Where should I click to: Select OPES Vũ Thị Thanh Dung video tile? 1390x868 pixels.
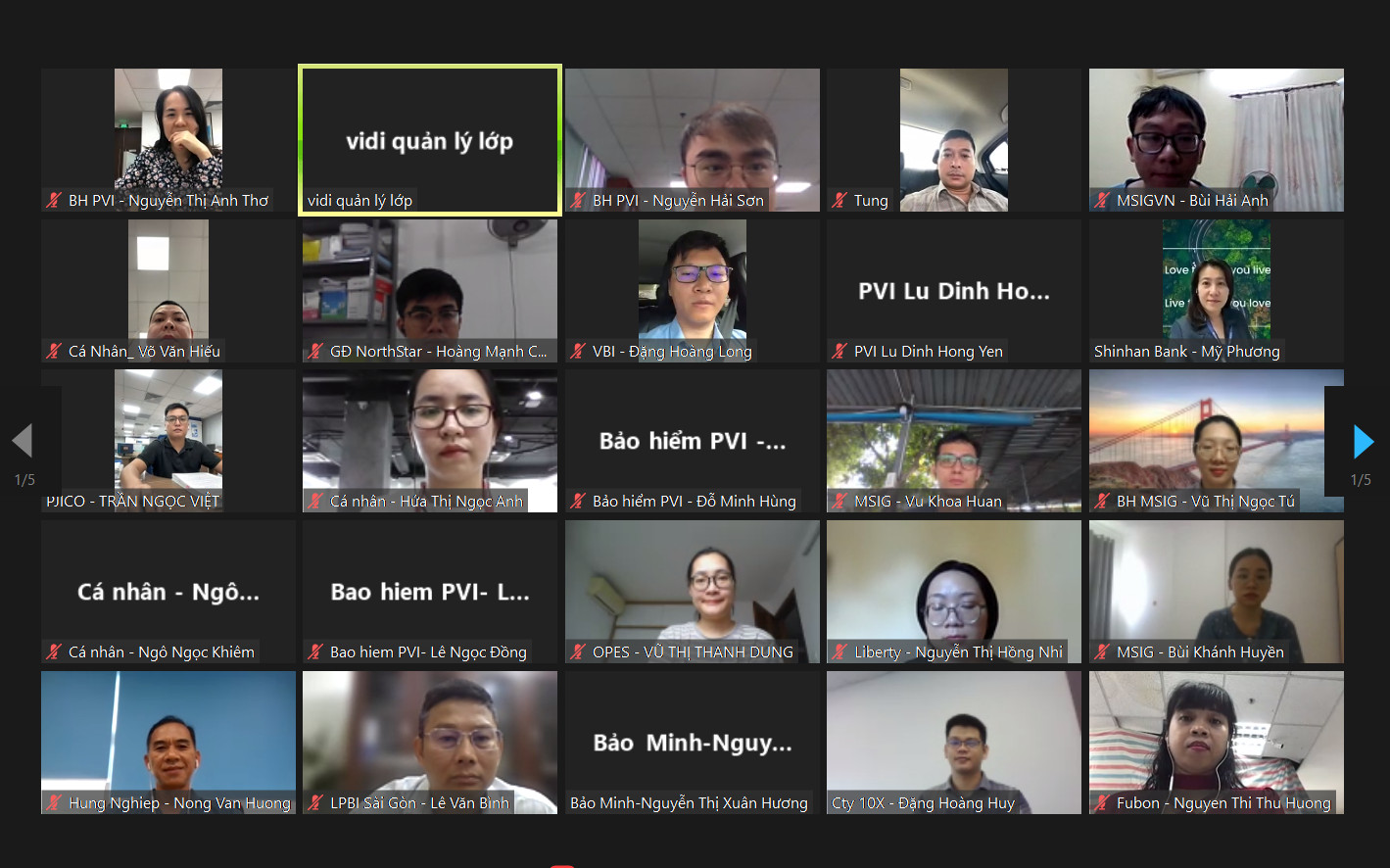693,592
